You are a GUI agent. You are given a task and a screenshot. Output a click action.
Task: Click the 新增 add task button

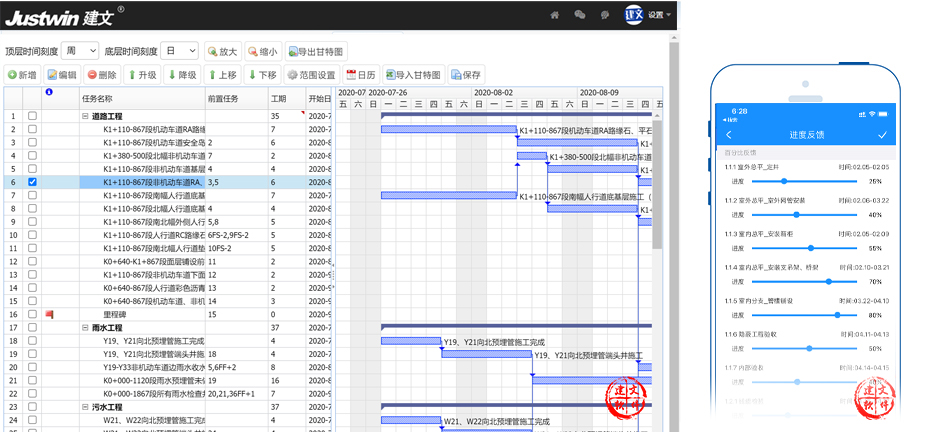coord(22,75)
